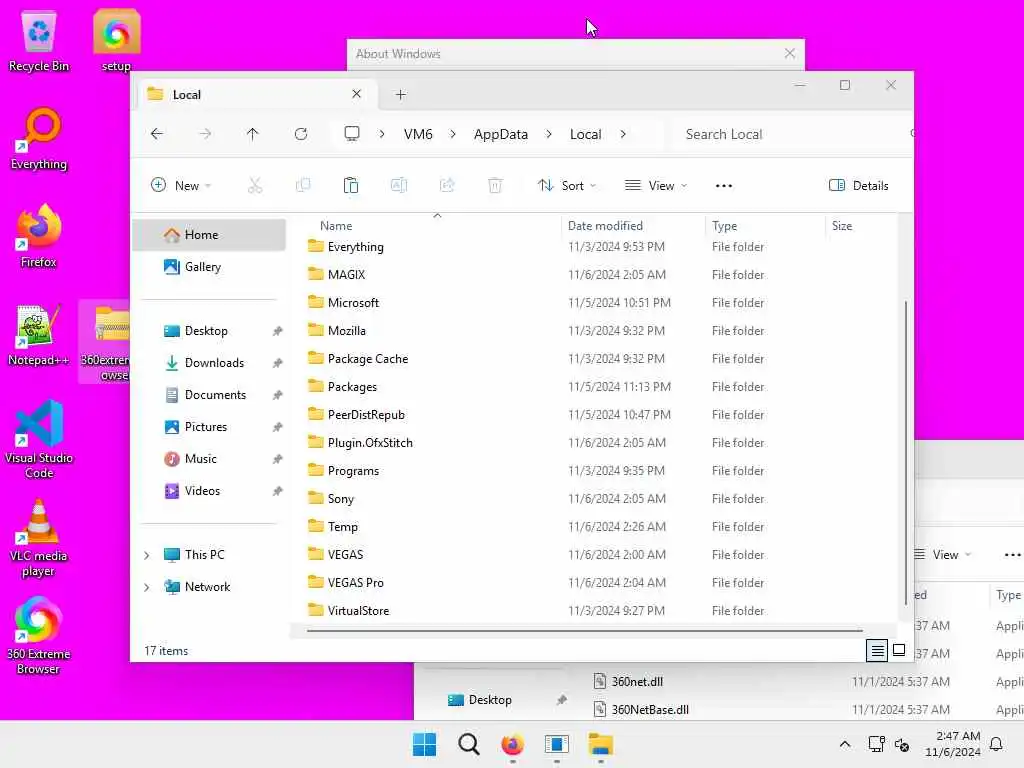Add a new File Explorer tab
1024x768 pixels.
coord(401,95)
